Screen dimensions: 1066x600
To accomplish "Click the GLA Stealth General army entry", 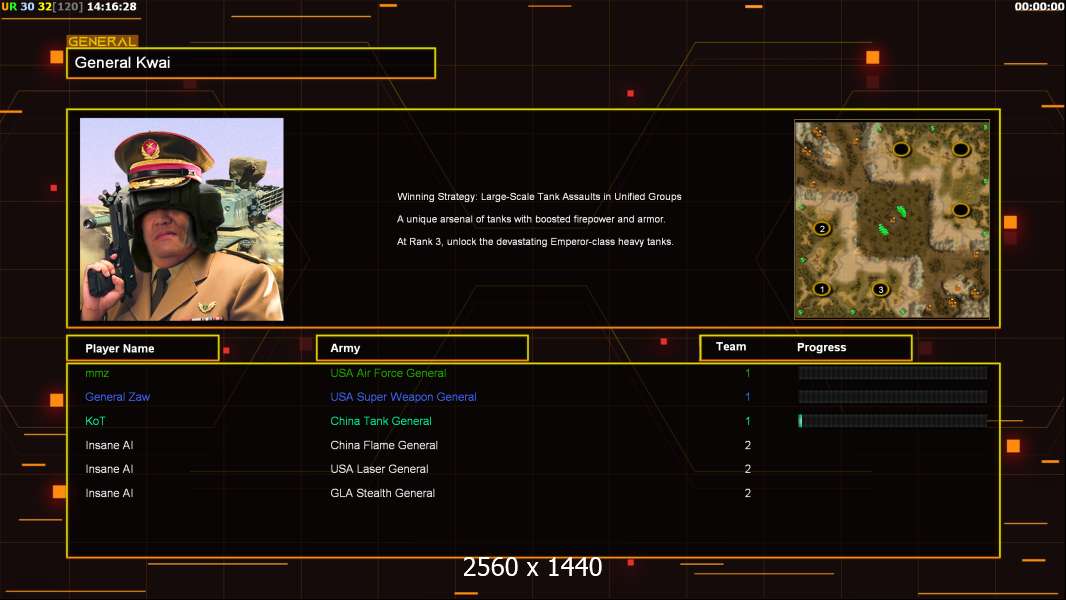I will pyautogui.click(x=382, y=493).
